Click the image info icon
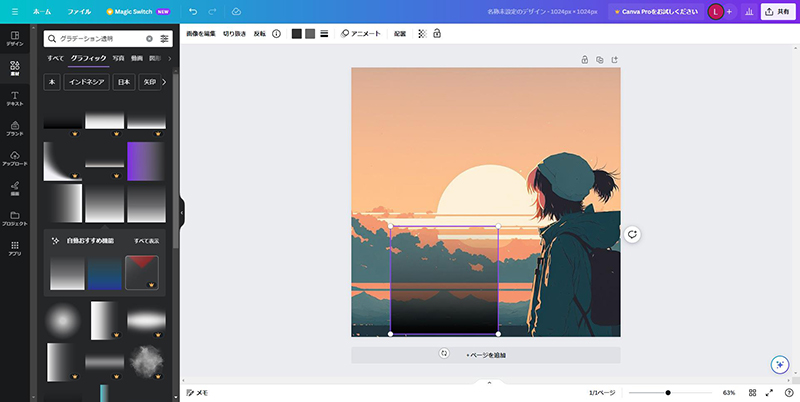800x402 pixels. [276, 34]
